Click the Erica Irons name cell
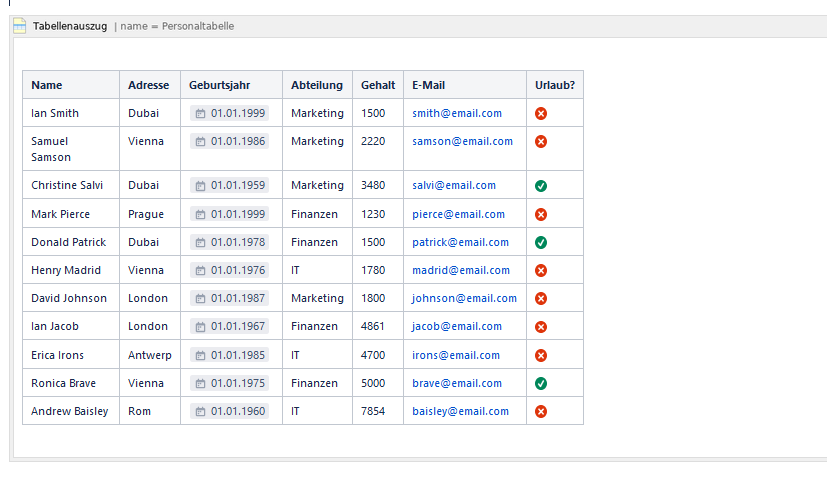Screen dimensions: 827x489 [x=71, y=354]
